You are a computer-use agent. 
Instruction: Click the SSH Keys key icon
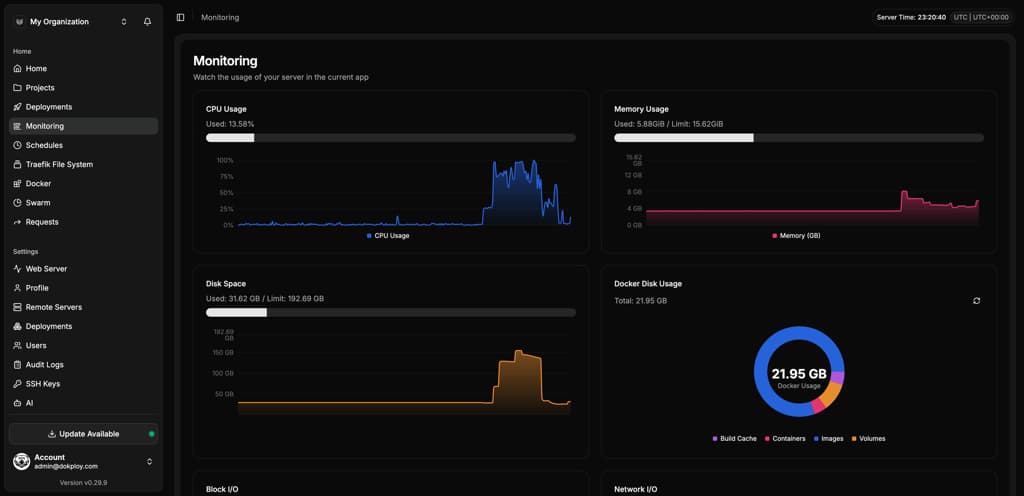coord(17,384)
